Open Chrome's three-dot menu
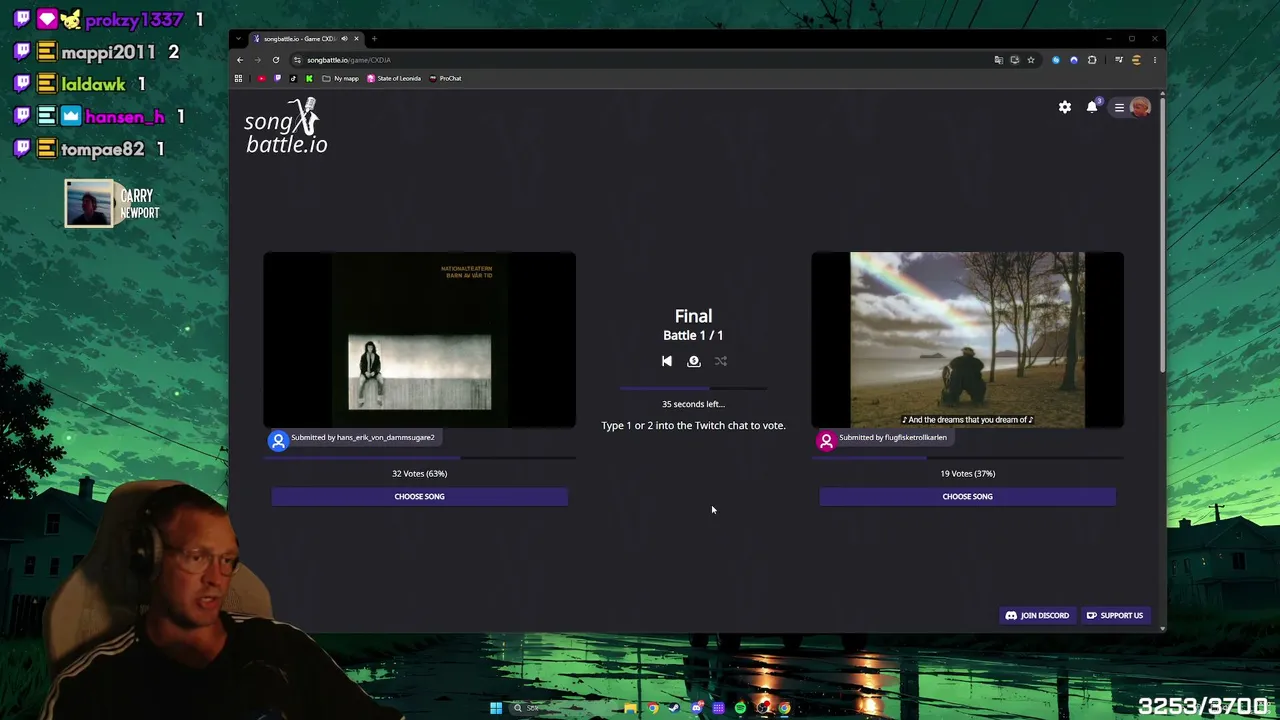This screenshot has height=720, width=1280. (x=1154, y=60)
